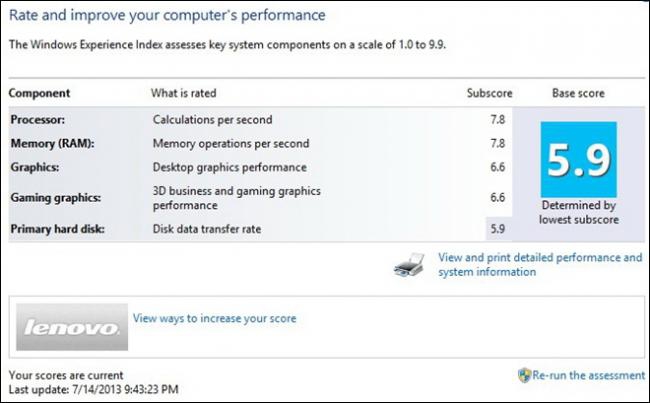The image size is (650, 403).
Task: Click the Lenovo logo
Action: 71,324
